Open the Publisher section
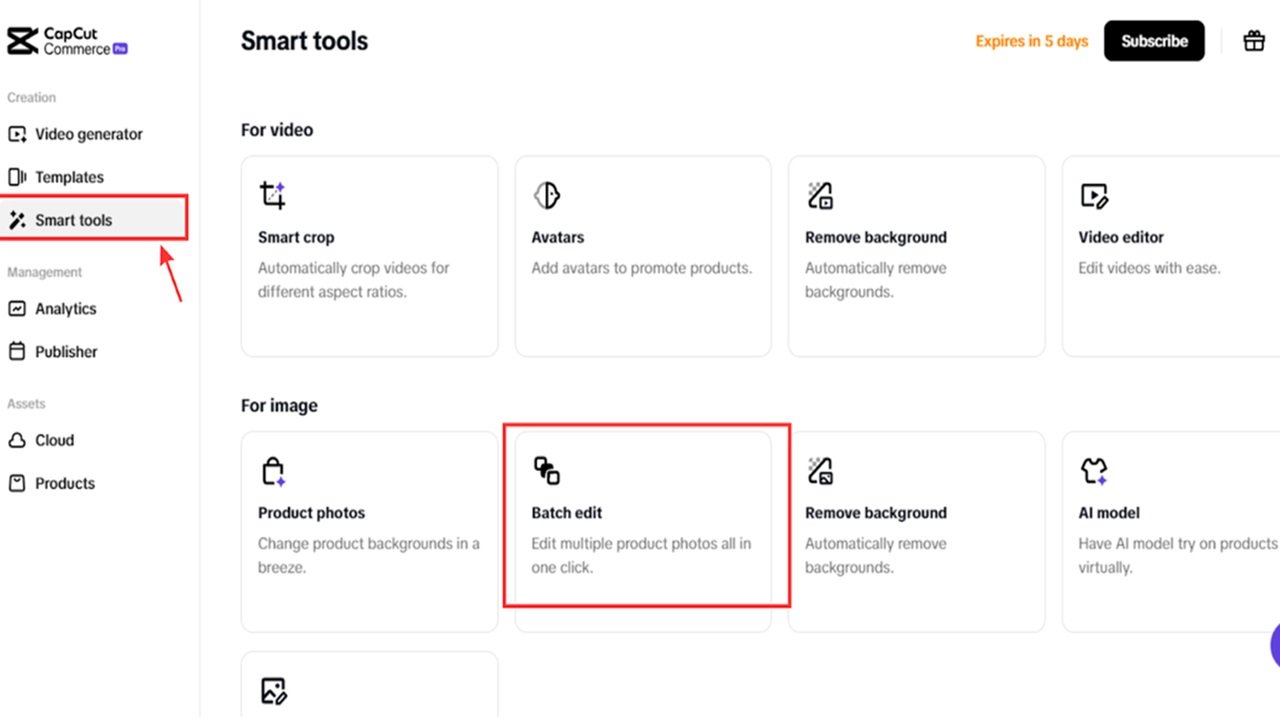 coord(64,351)
